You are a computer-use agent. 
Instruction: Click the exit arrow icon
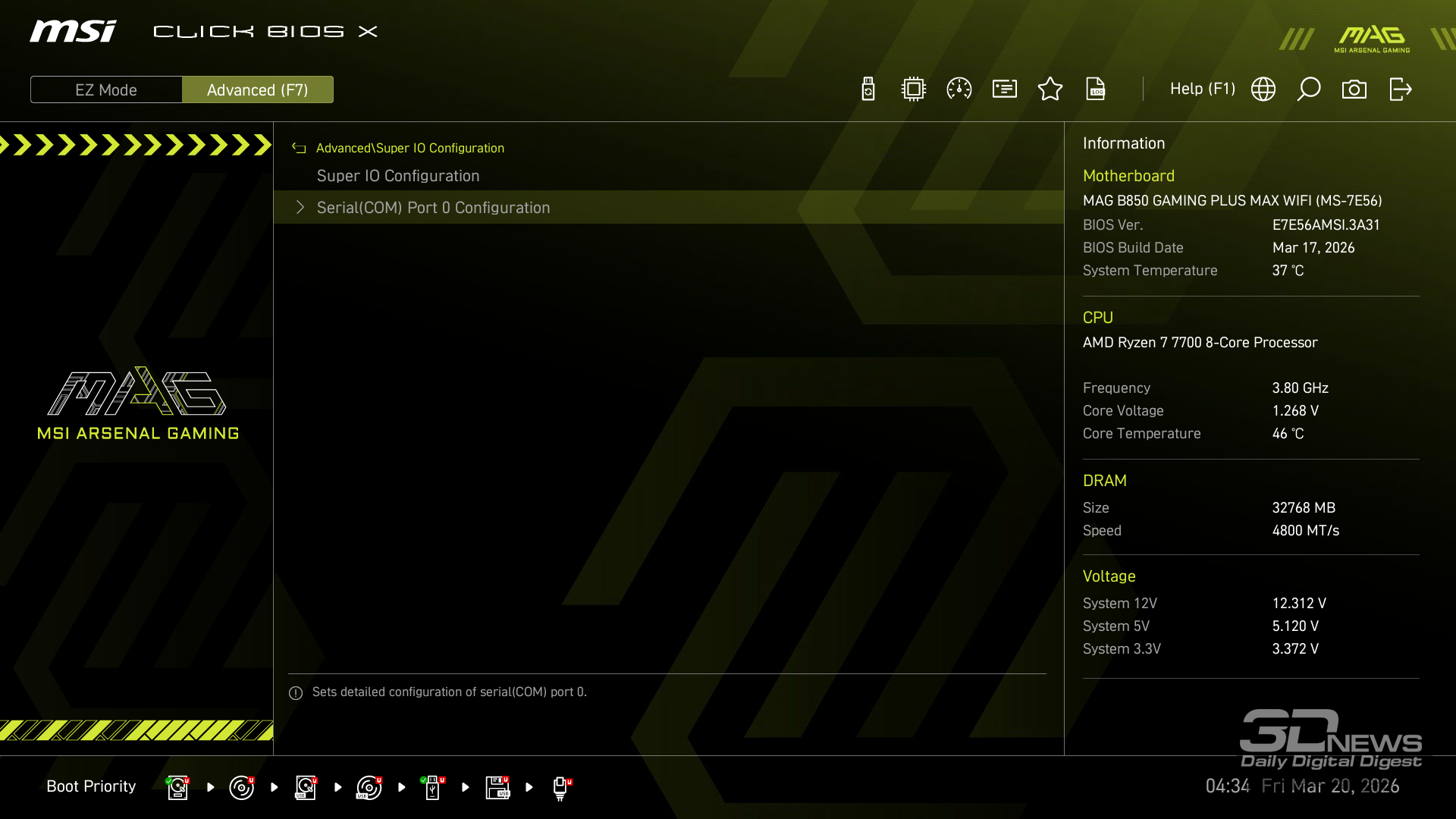[1401, 89]
